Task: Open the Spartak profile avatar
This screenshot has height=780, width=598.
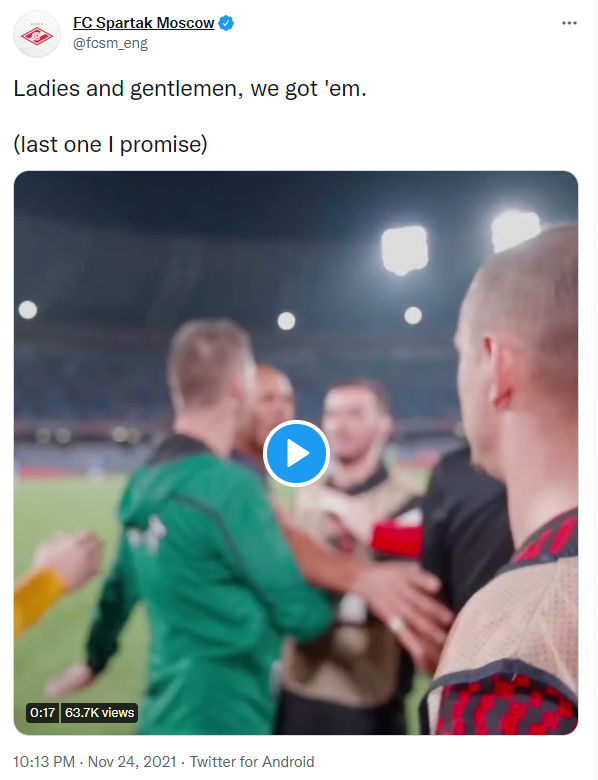Action: [x=37, y=34]
